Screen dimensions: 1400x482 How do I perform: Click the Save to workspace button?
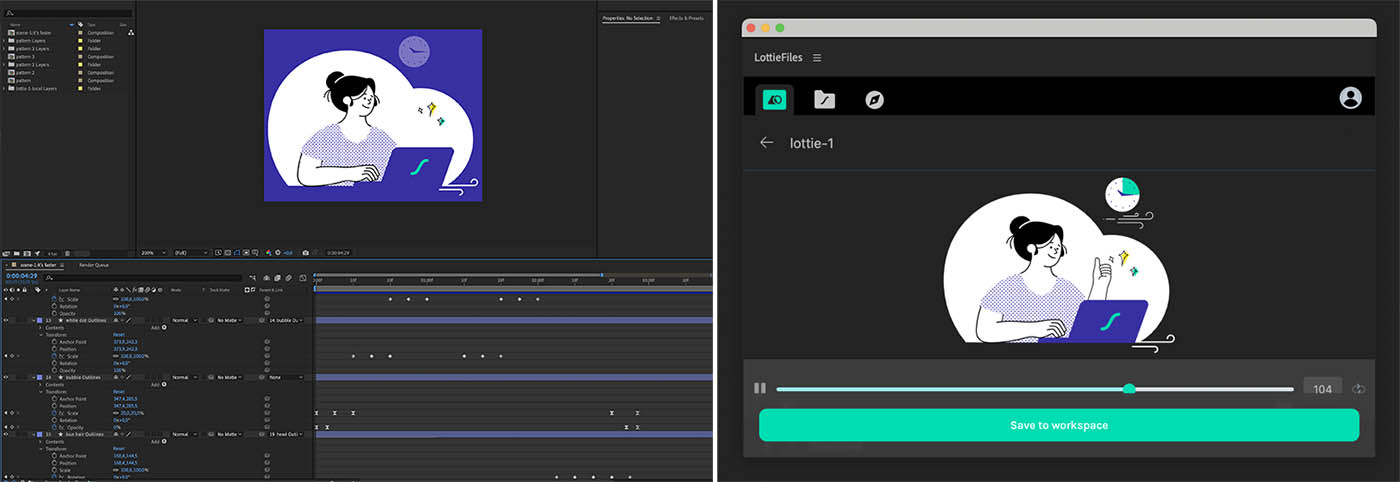(x=1059, y=425)
